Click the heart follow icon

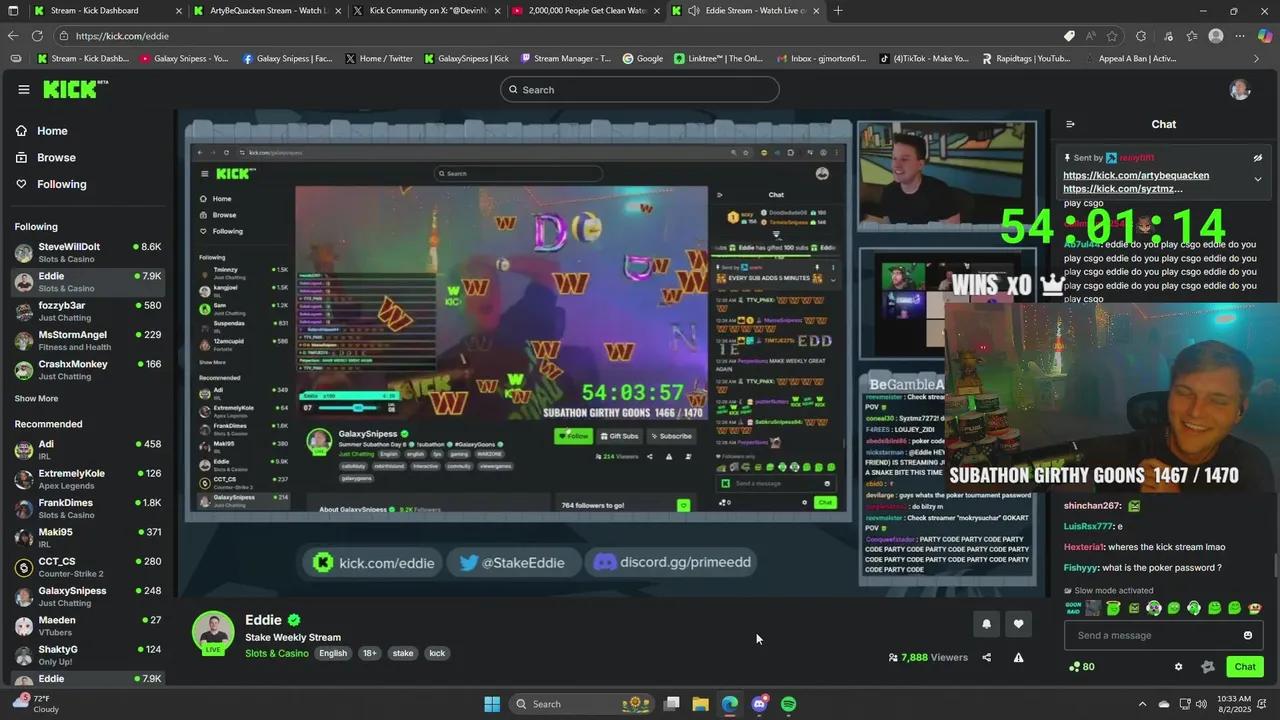pos(1018,624)
